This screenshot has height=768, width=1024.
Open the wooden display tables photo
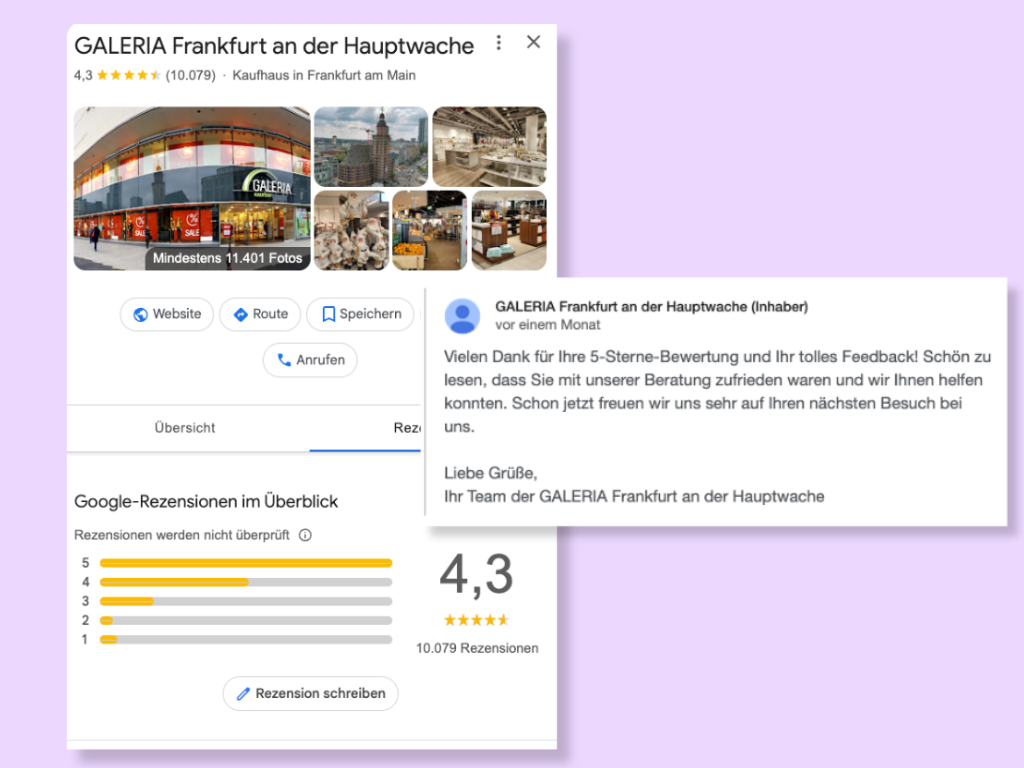click(x=509, y=231)
